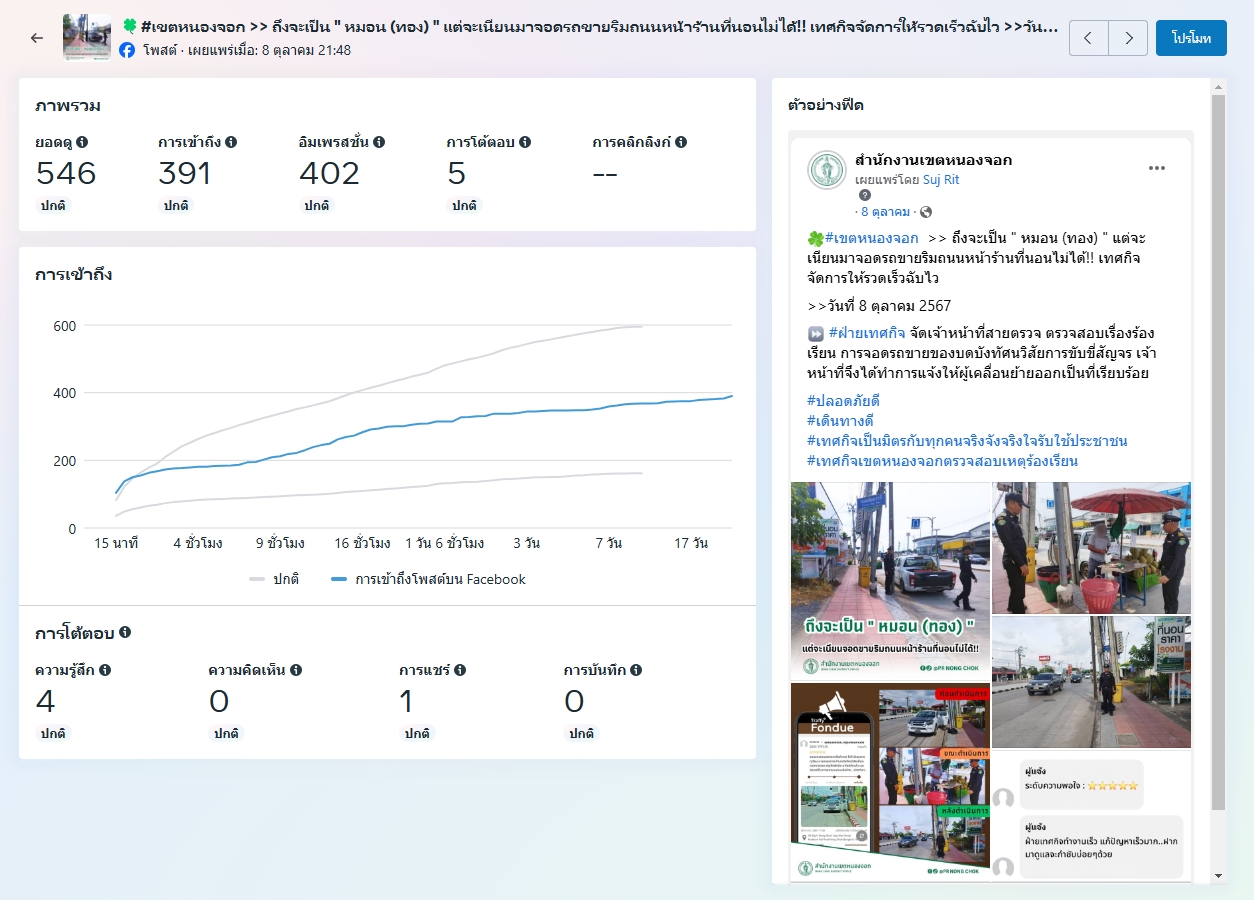The image size is (1254, 900).
Task: Go to next post with right chevron
Action: click(1129, 38)
